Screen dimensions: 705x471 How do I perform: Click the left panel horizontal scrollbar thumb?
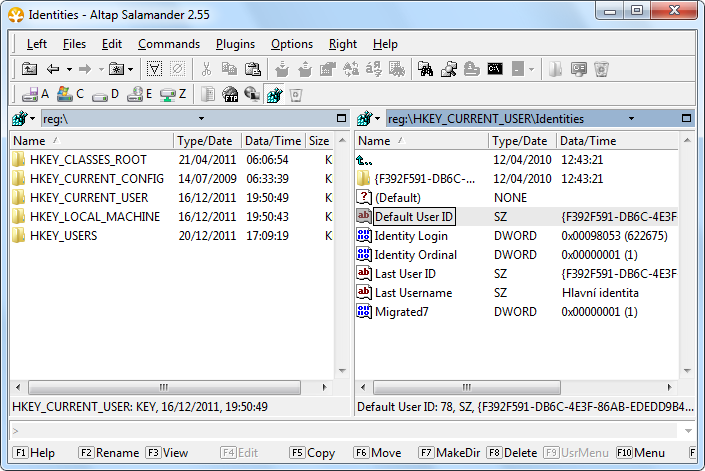(x=164, y=387)
